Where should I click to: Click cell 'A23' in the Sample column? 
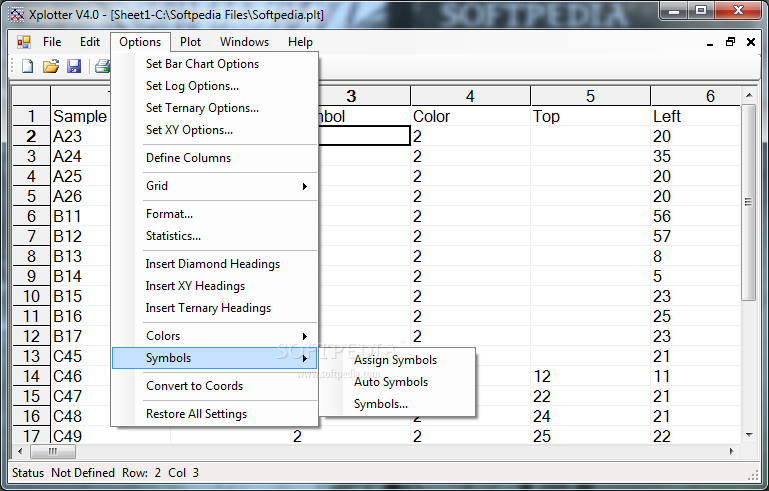81,136
